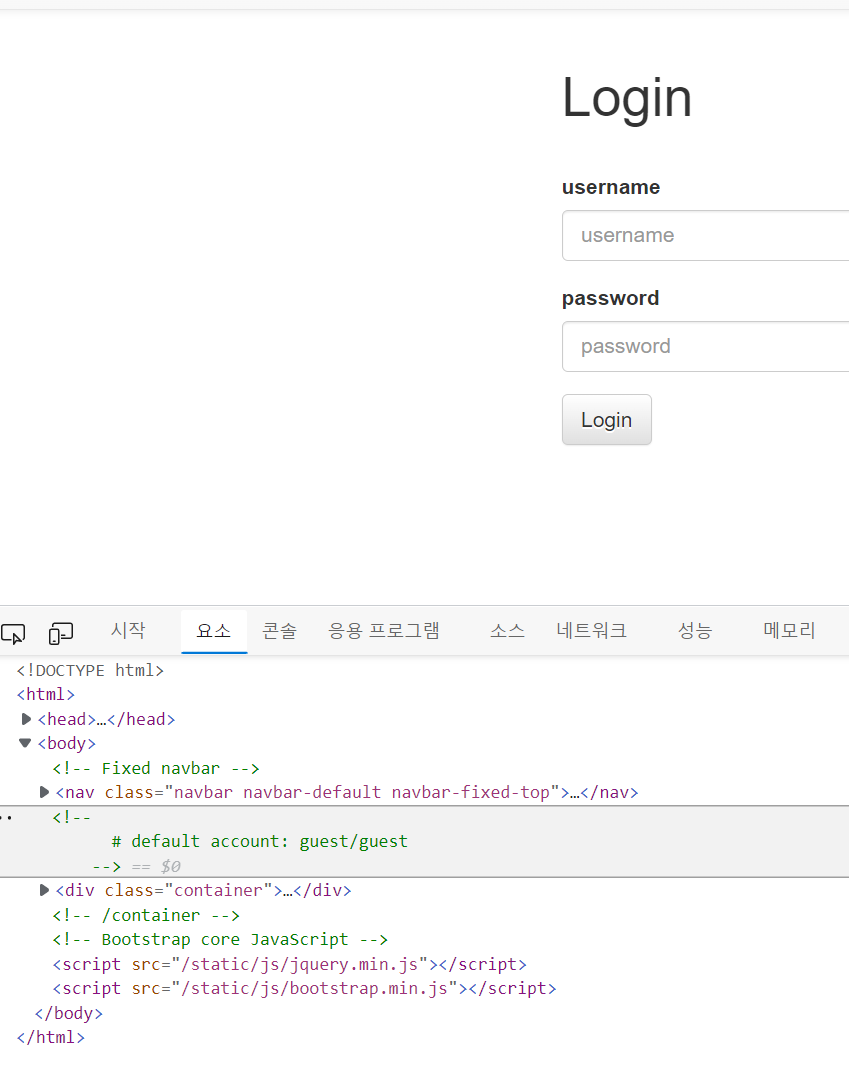Viewport: 849px width, 1083px height.
Task: Click the Login button
Action: click(607, 420)
